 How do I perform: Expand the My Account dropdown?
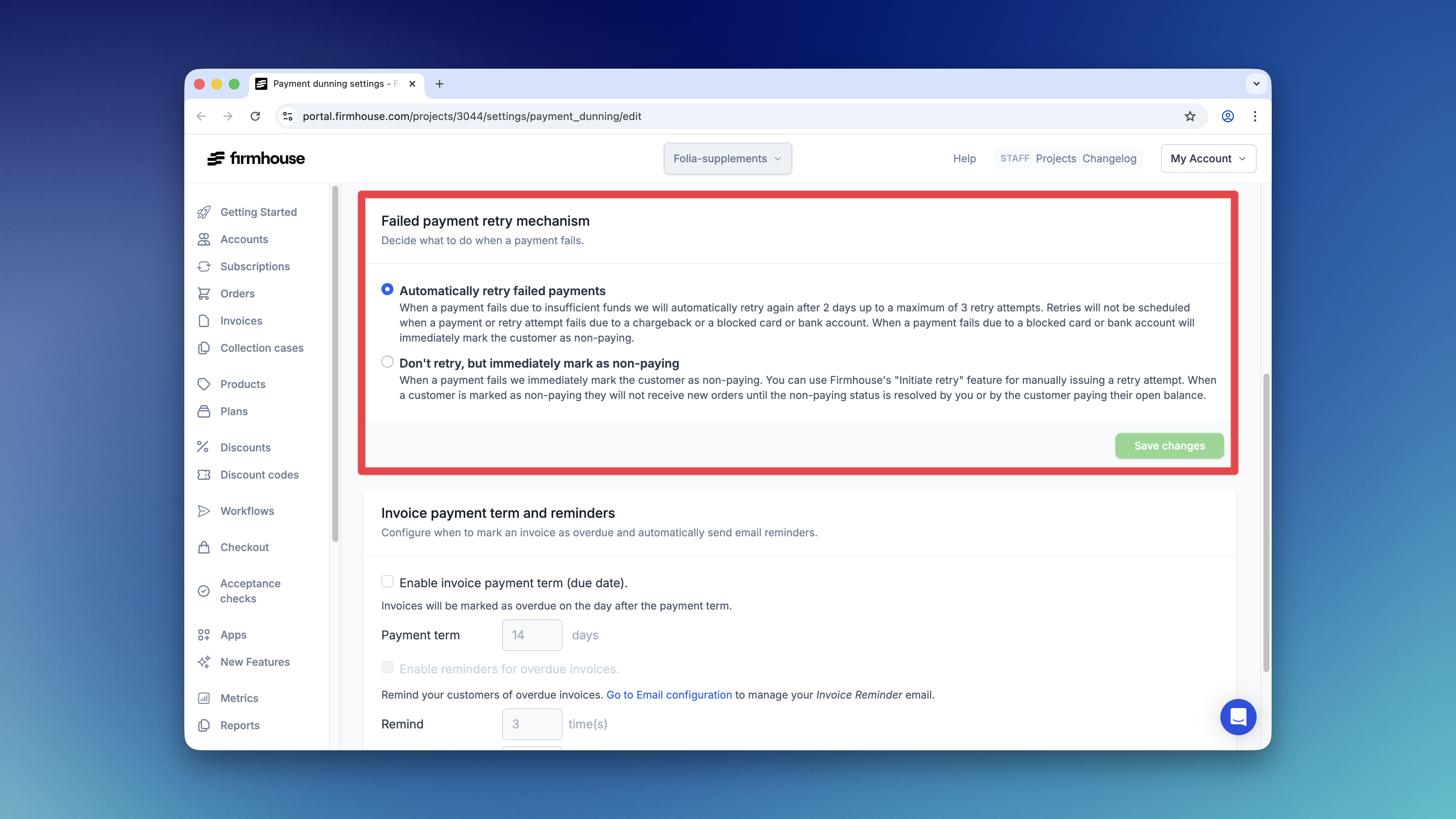[1208, 158]
